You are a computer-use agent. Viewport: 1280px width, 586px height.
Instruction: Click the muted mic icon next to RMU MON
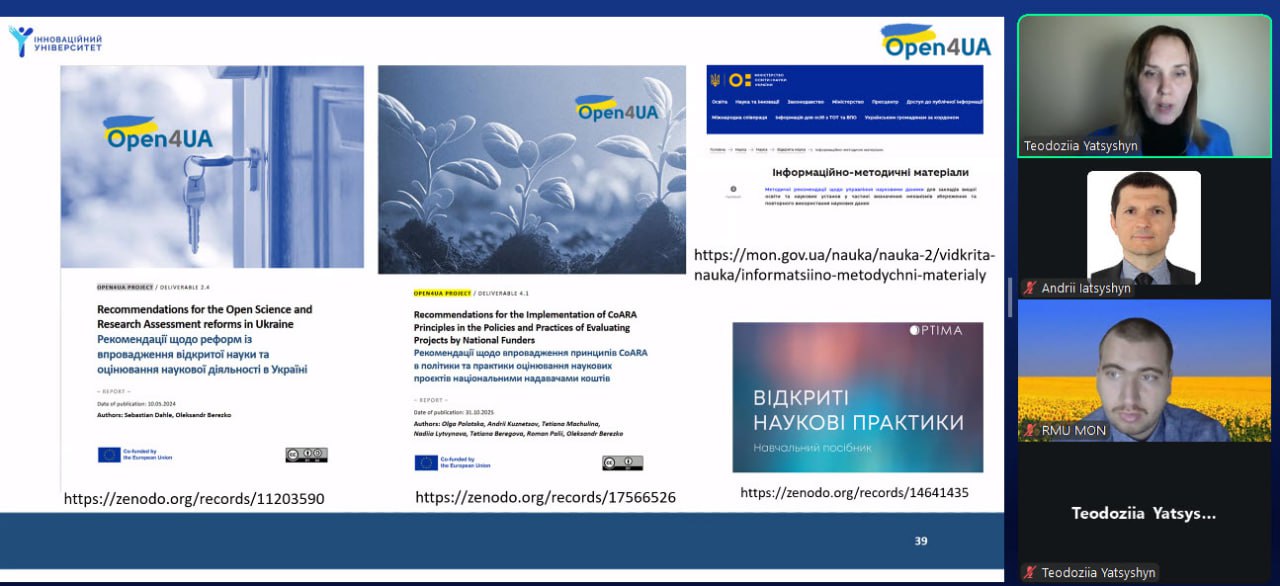click(1029, 430)
